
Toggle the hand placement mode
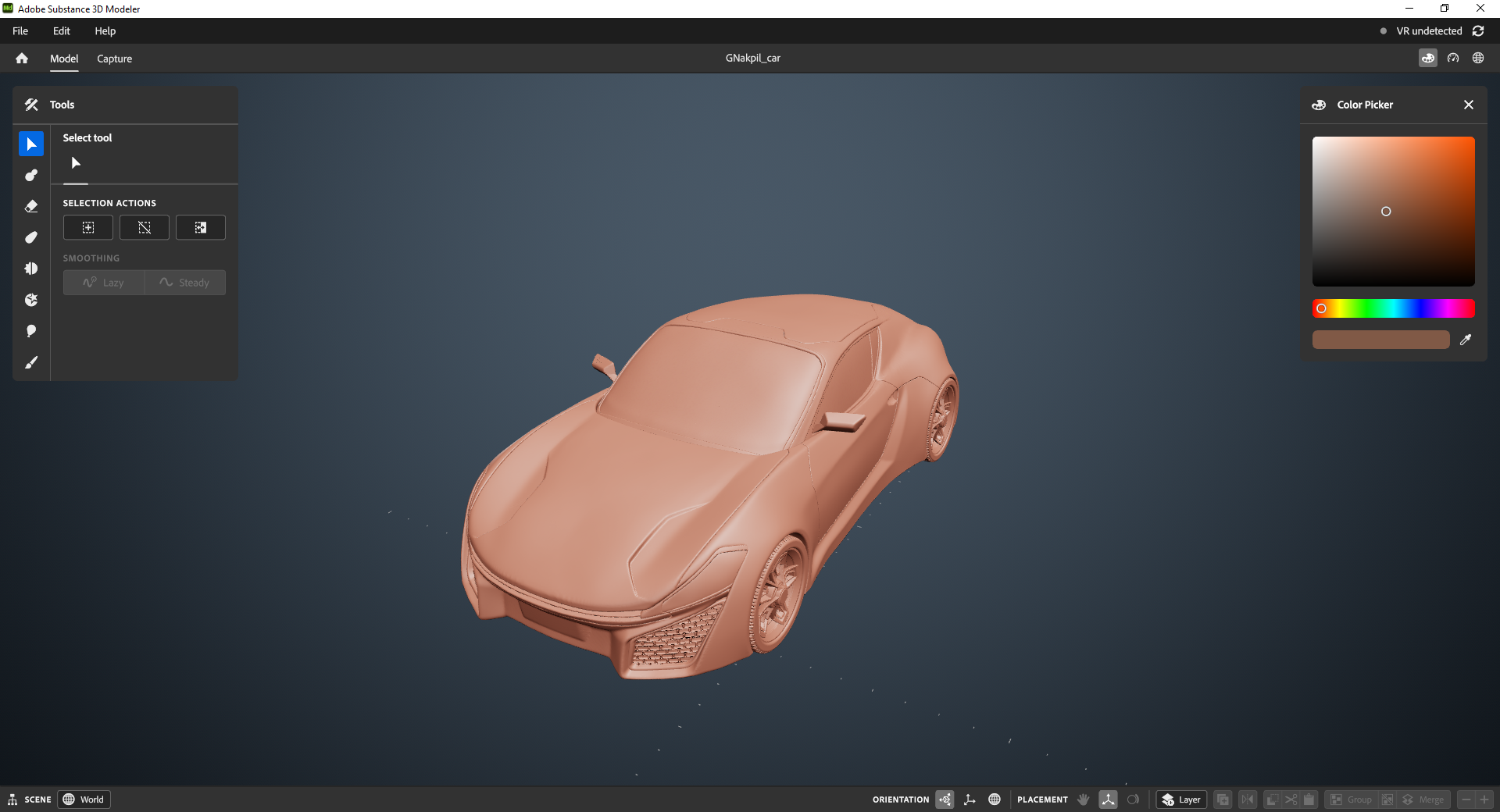1084,800
